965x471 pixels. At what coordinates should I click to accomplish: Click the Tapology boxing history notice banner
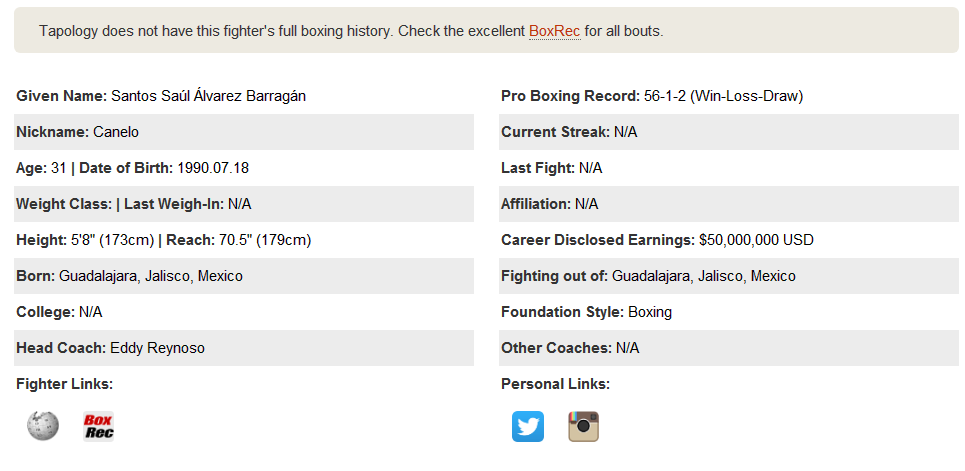[486, 30]
